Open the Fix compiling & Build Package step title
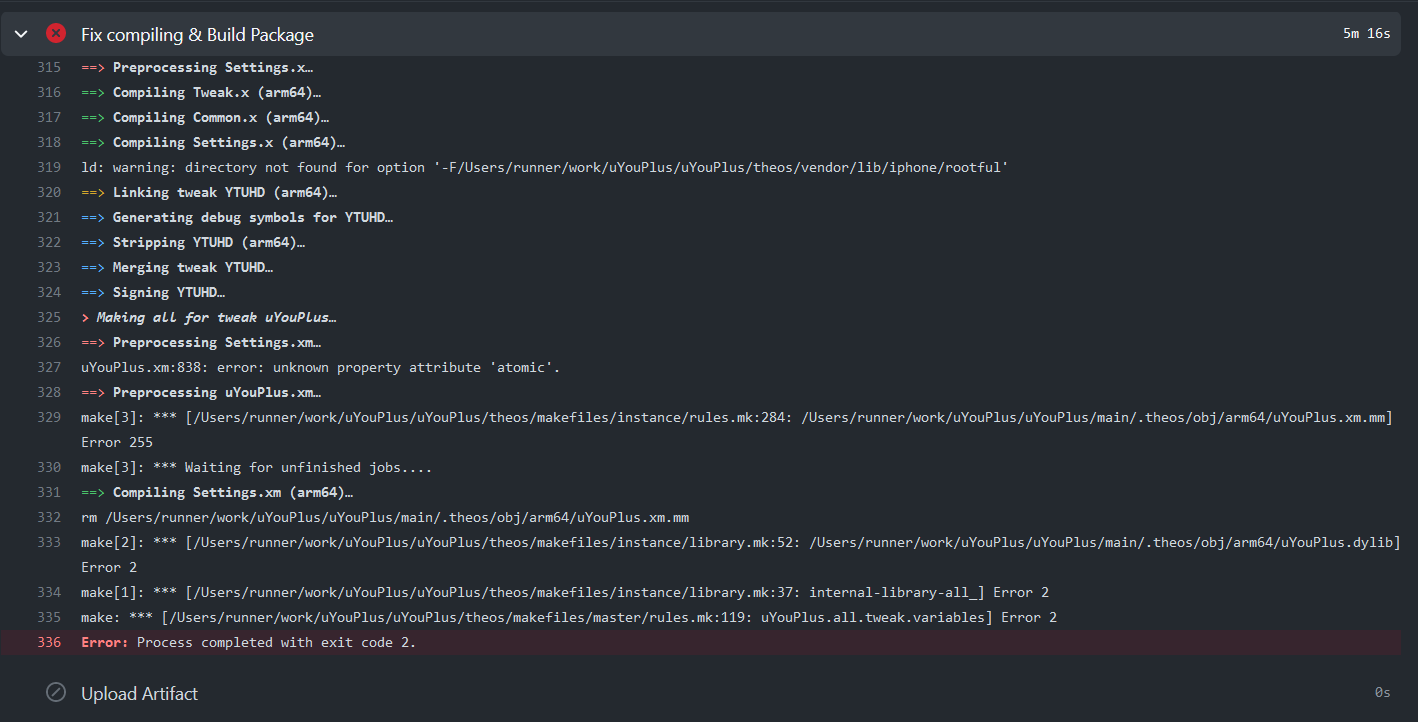This screenshot has width=1418, height=722. (197, 33)
